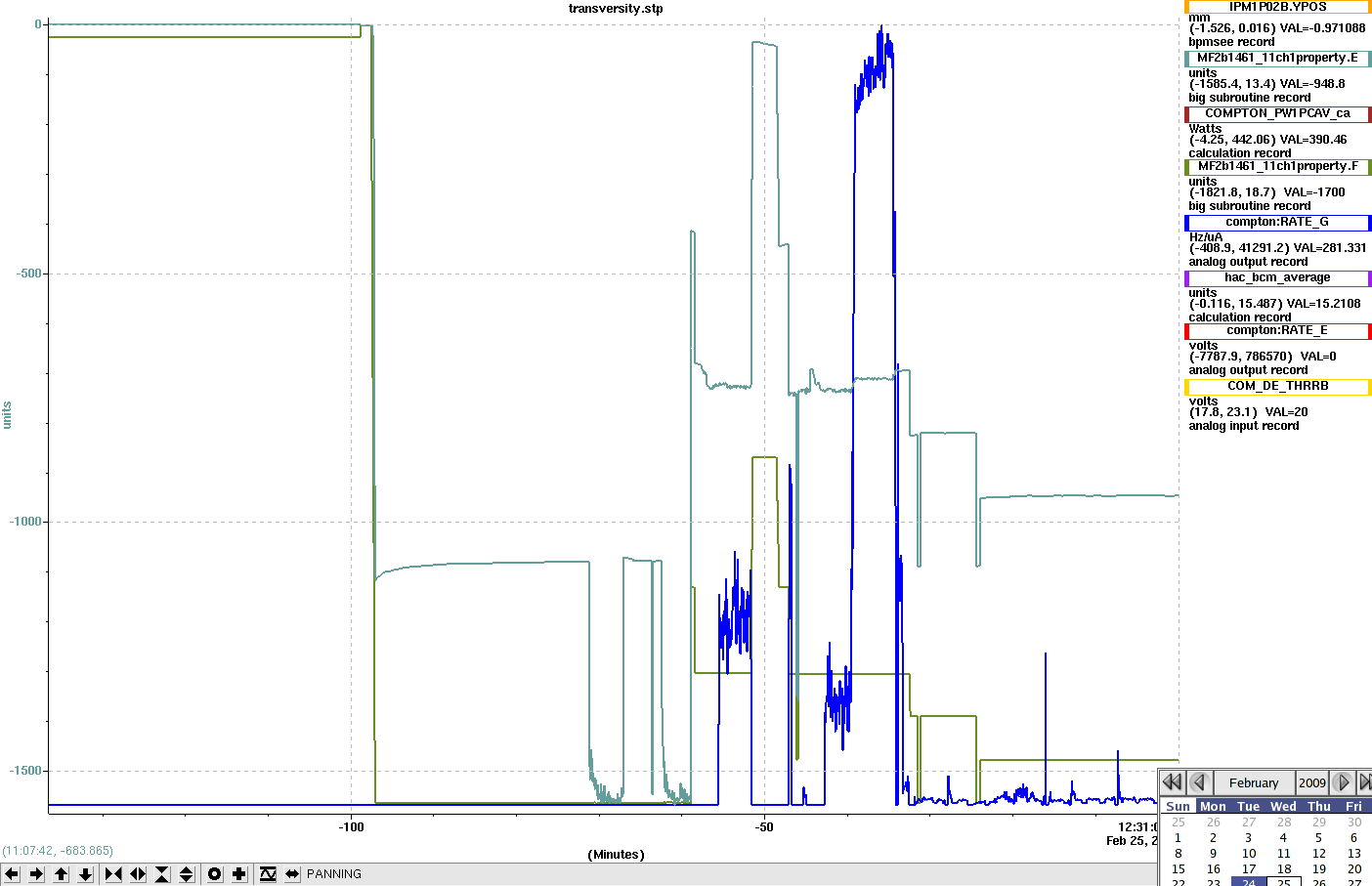Click the 12:31 timestamp on the x-axis

[x=1137, y=827]
